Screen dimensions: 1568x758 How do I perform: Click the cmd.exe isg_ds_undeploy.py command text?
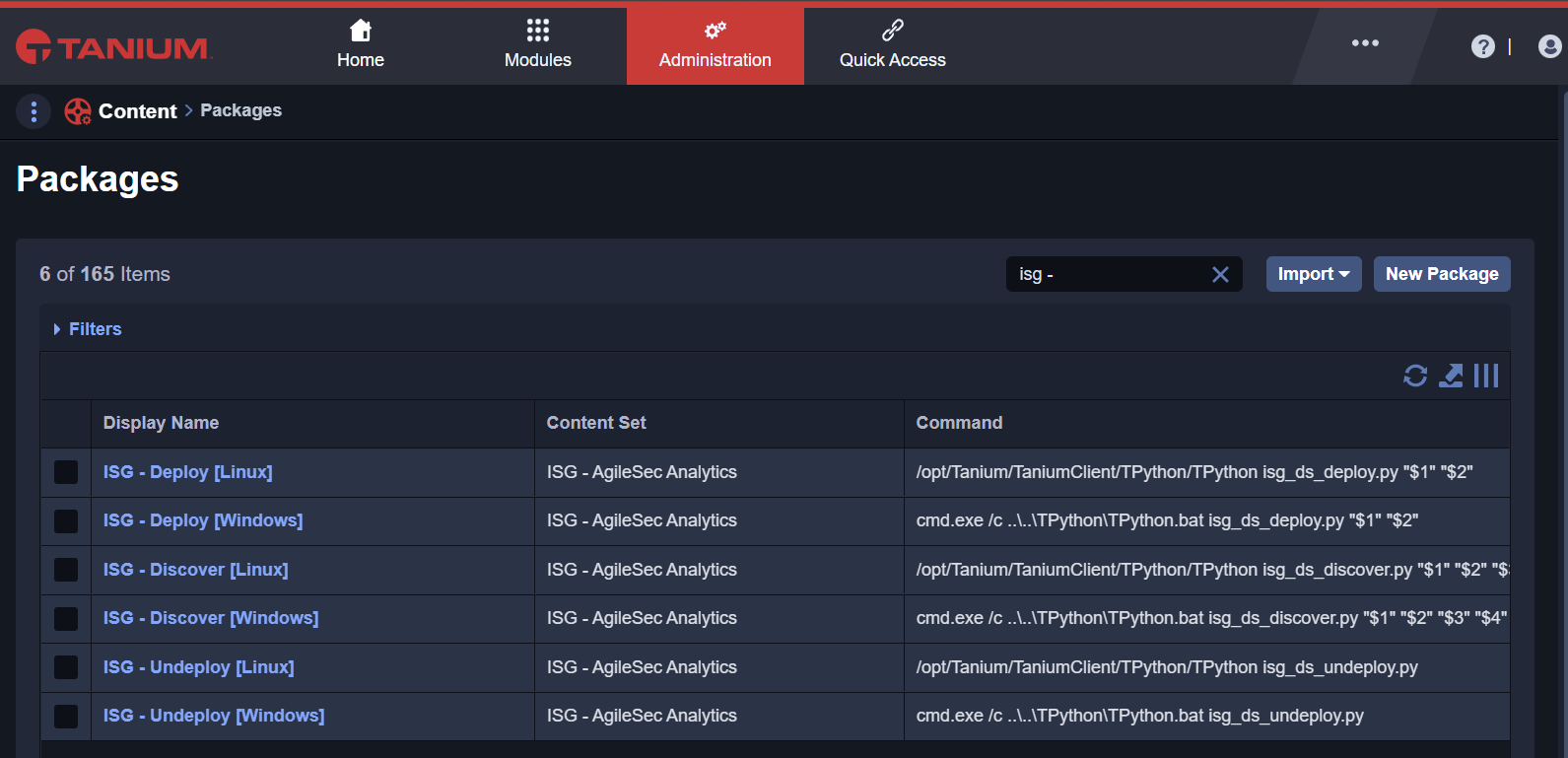tap(1140, 716)
